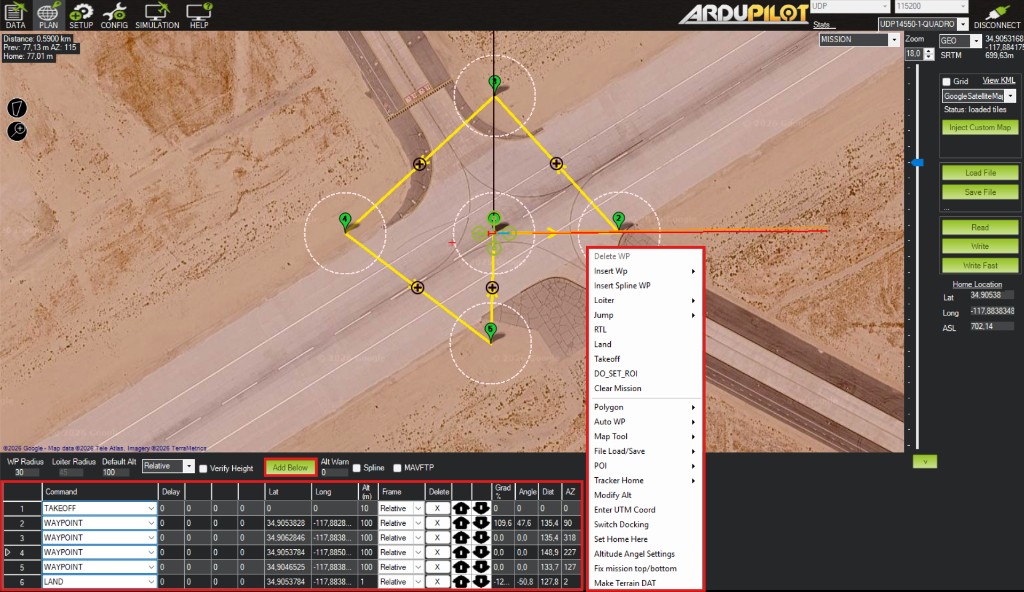Open the SIMULATION screen

[x=157, y=15]
